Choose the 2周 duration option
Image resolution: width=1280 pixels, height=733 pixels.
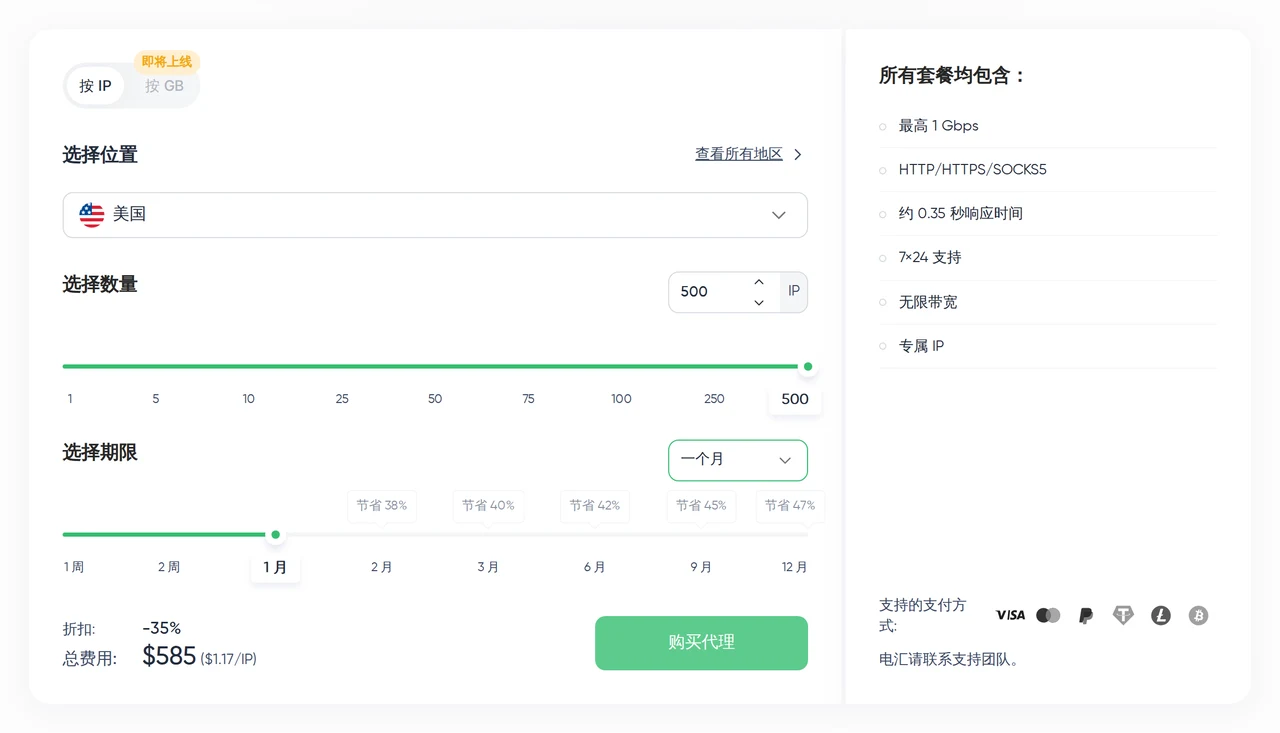click(x=169, y=567)
